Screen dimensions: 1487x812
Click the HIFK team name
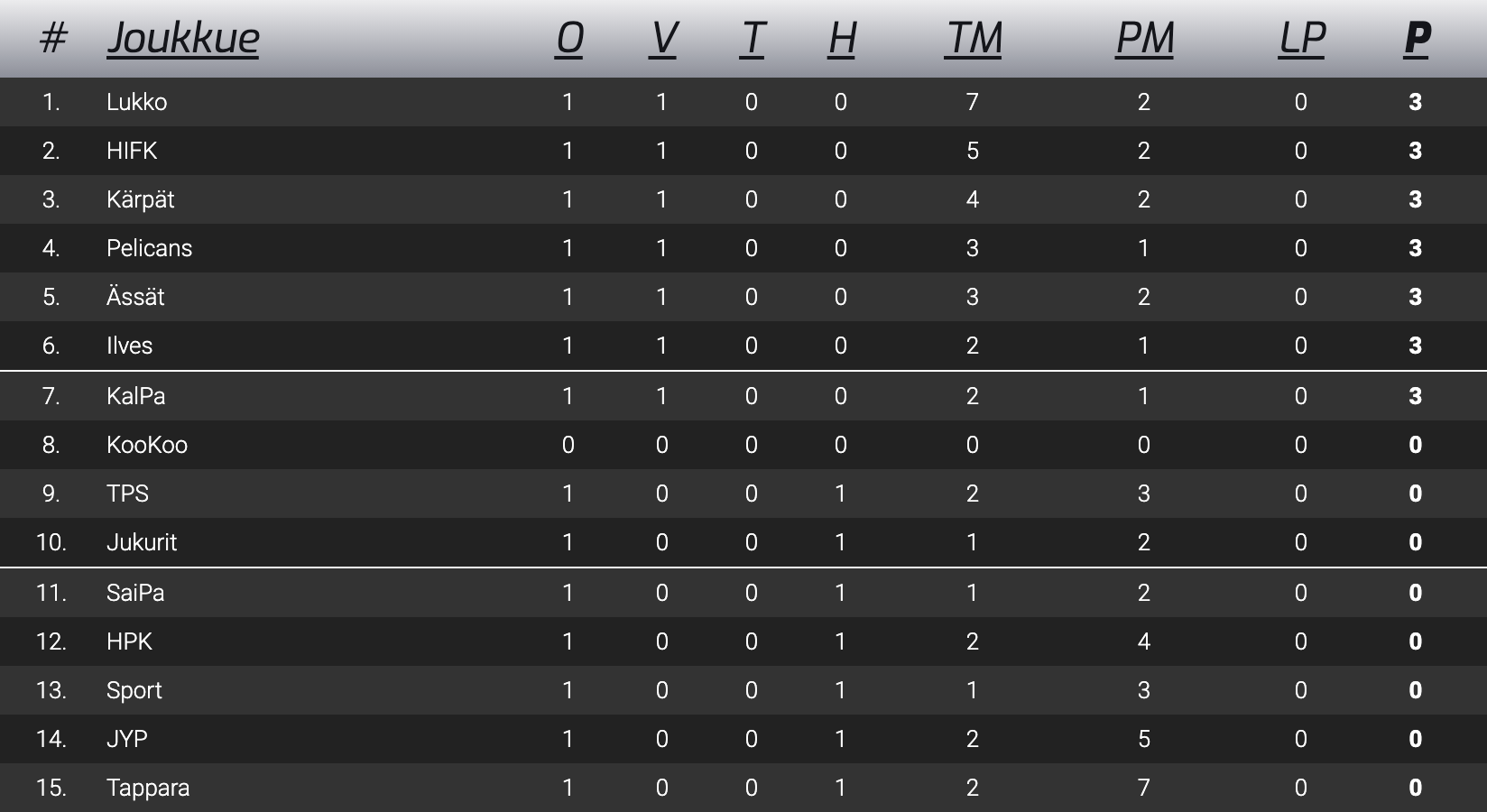[x=132, y=151]
